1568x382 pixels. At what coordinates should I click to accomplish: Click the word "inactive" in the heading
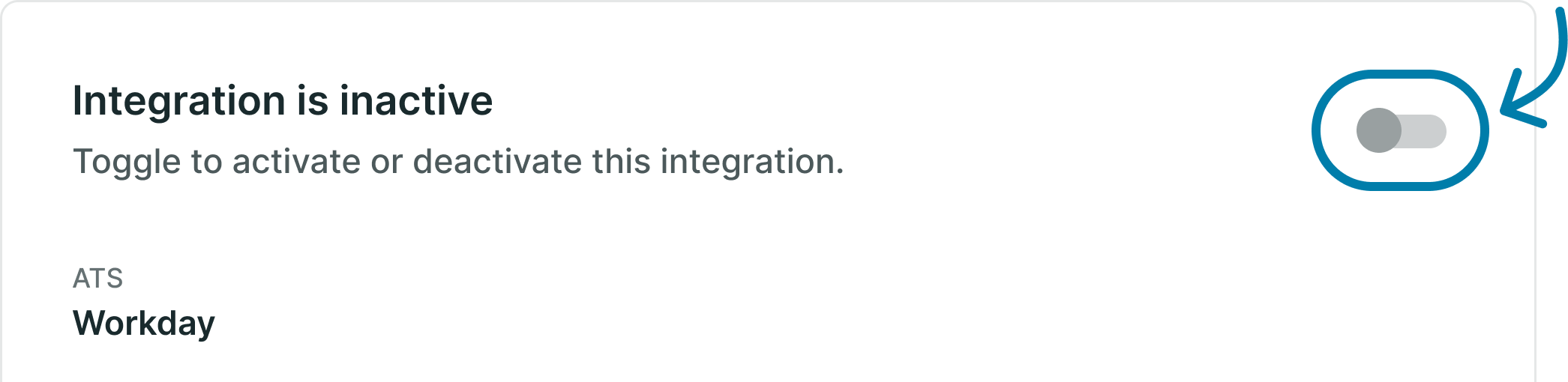click(416, 100)
